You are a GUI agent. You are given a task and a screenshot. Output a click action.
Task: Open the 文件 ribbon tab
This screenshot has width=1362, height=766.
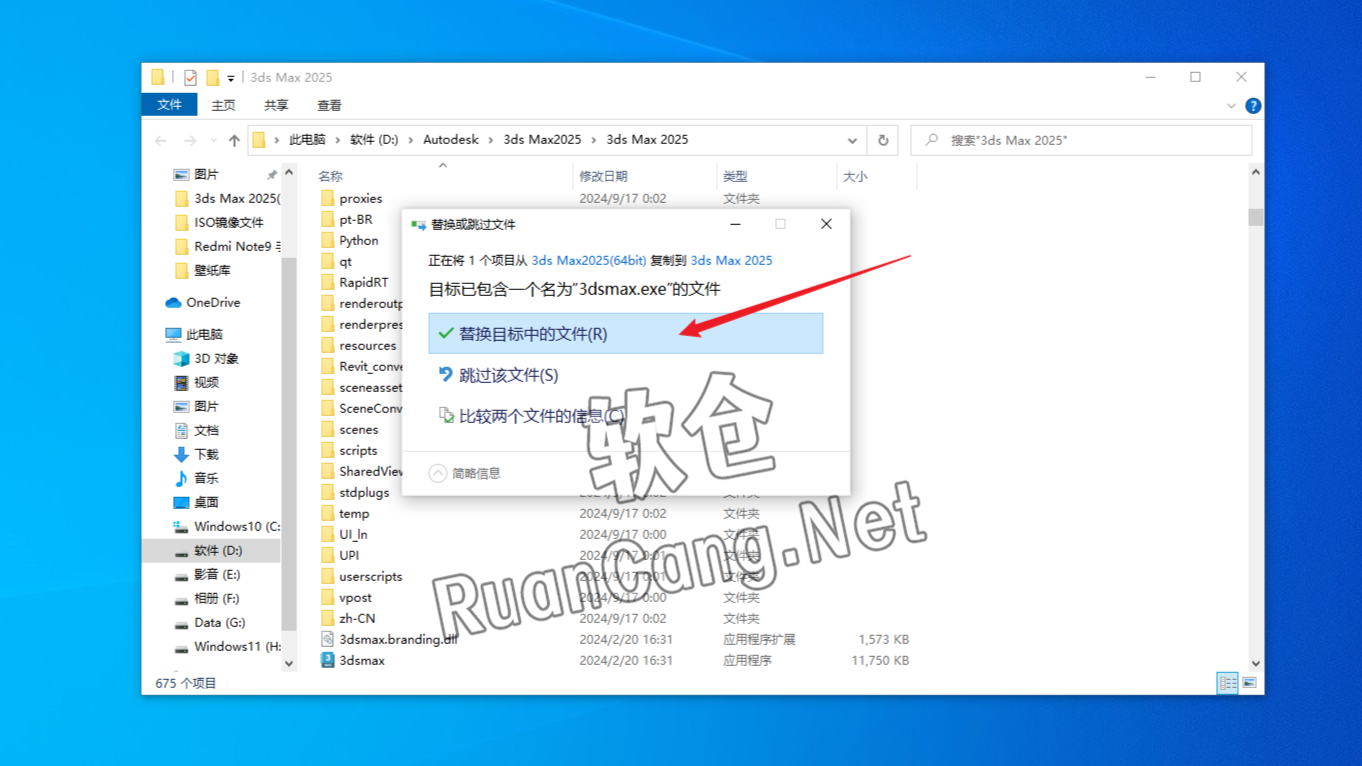coord(170,105)
